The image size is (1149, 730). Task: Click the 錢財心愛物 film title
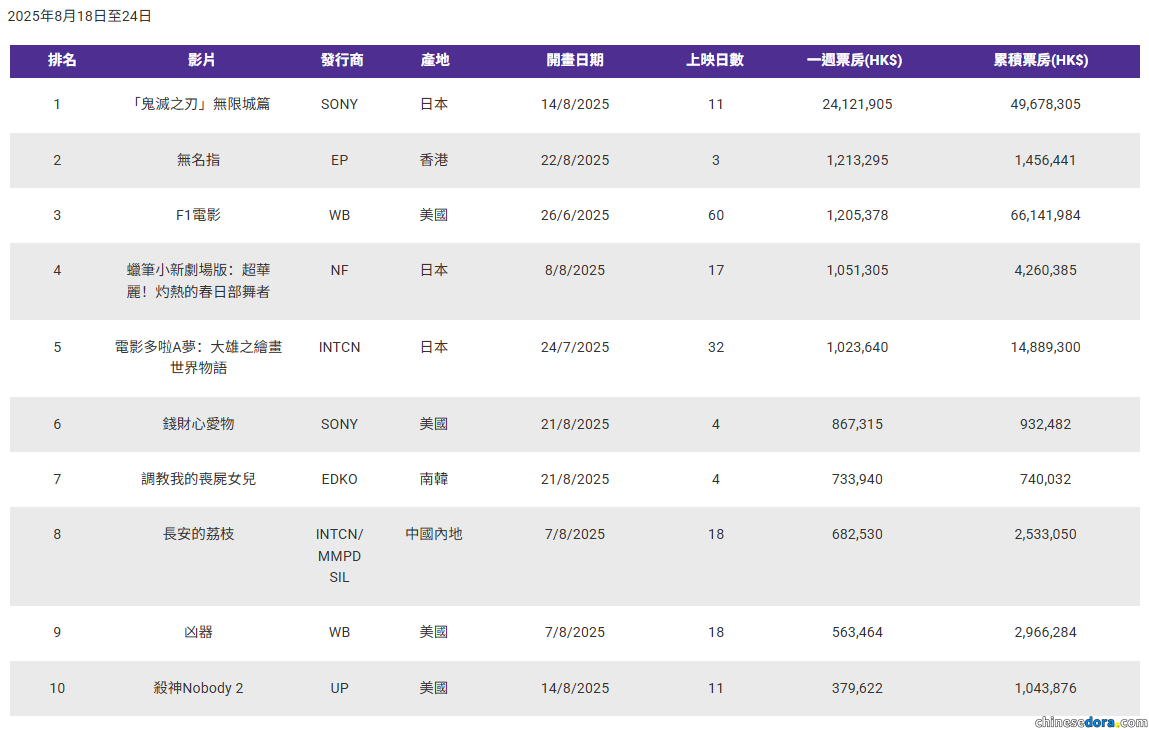click(198, 424)
